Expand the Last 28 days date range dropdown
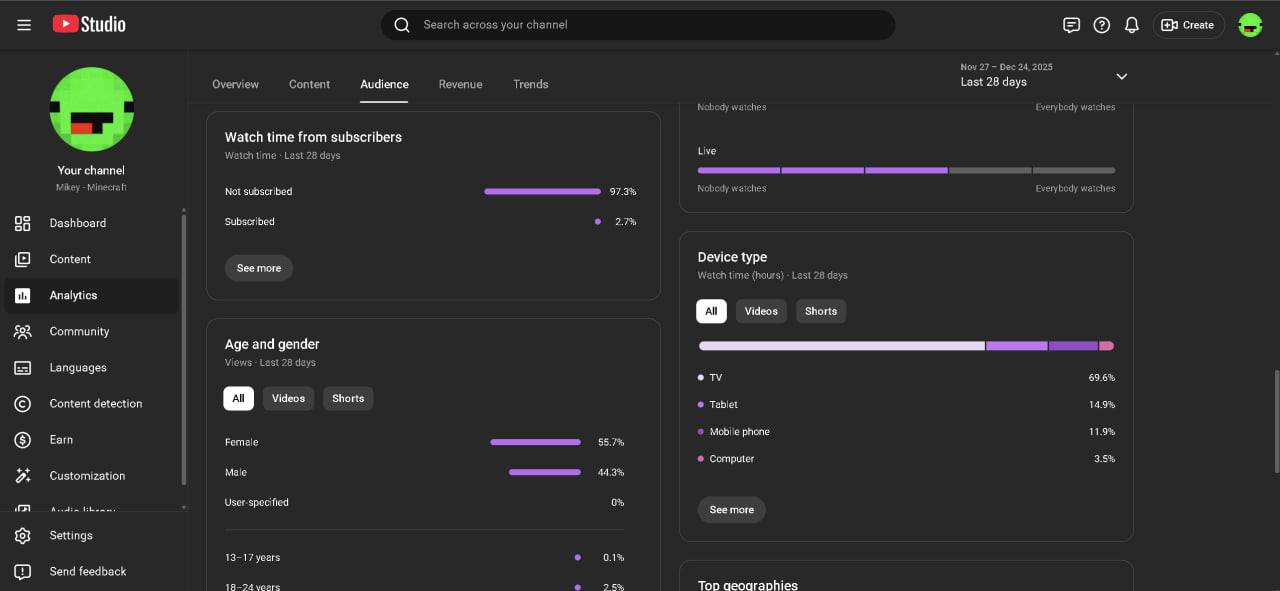 (1121, 76)
